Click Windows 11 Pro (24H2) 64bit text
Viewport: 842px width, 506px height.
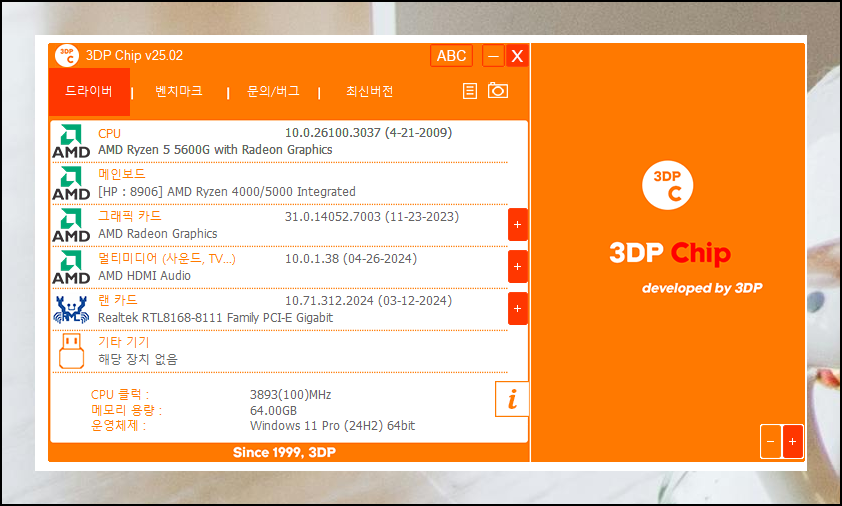(x=332, y=425)
